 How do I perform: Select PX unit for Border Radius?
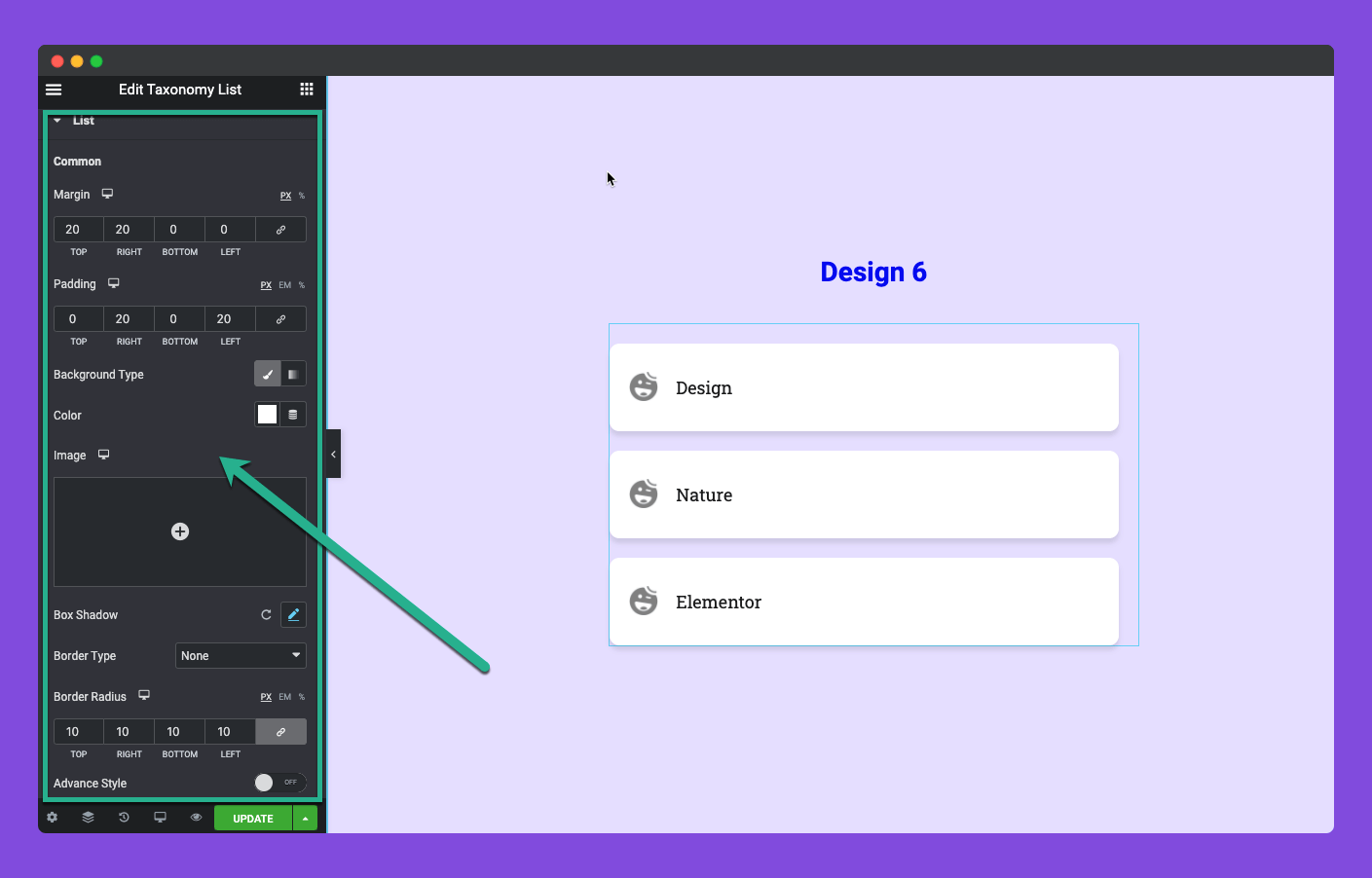click(266, 697)
